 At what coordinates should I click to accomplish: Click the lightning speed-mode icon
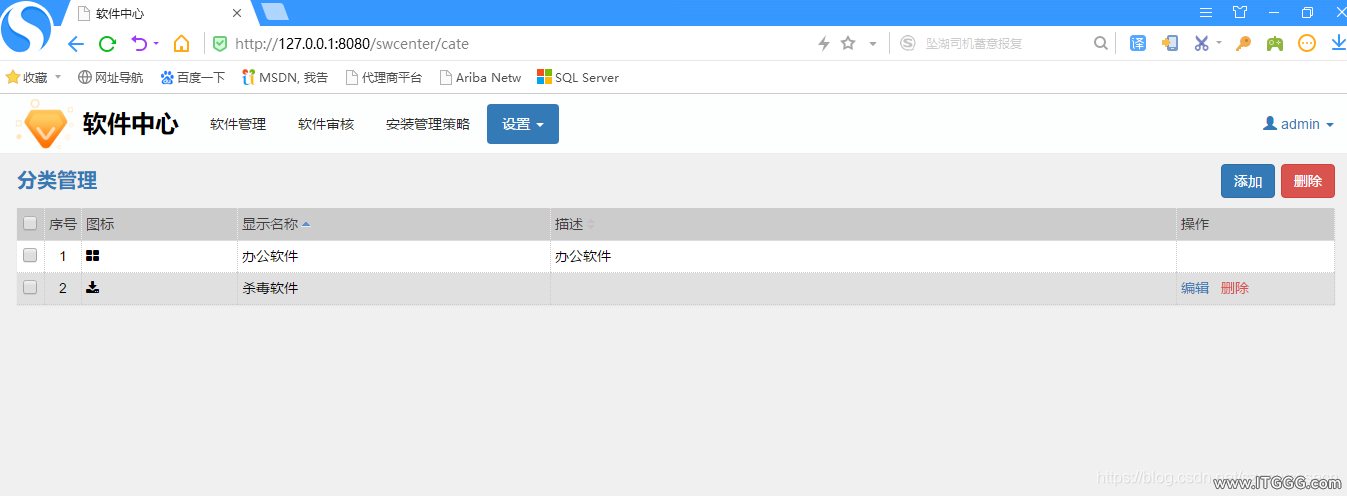[x=824, y=43]
